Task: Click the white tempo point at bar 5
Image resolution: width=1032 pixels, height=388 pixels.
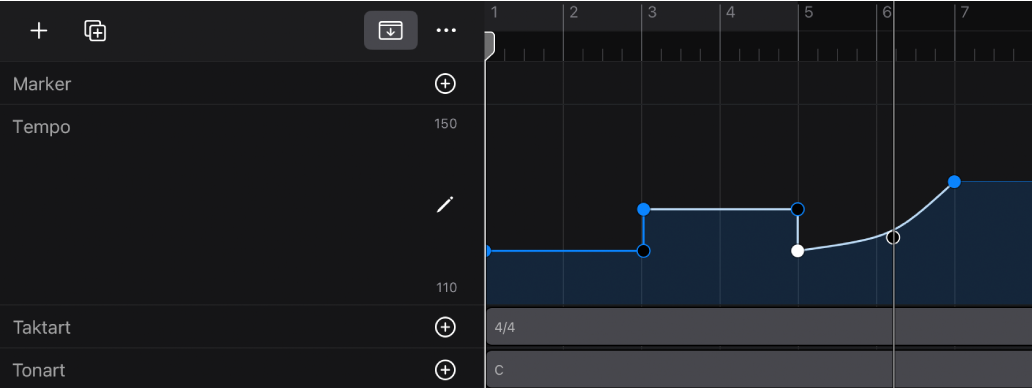Action: 798,251
